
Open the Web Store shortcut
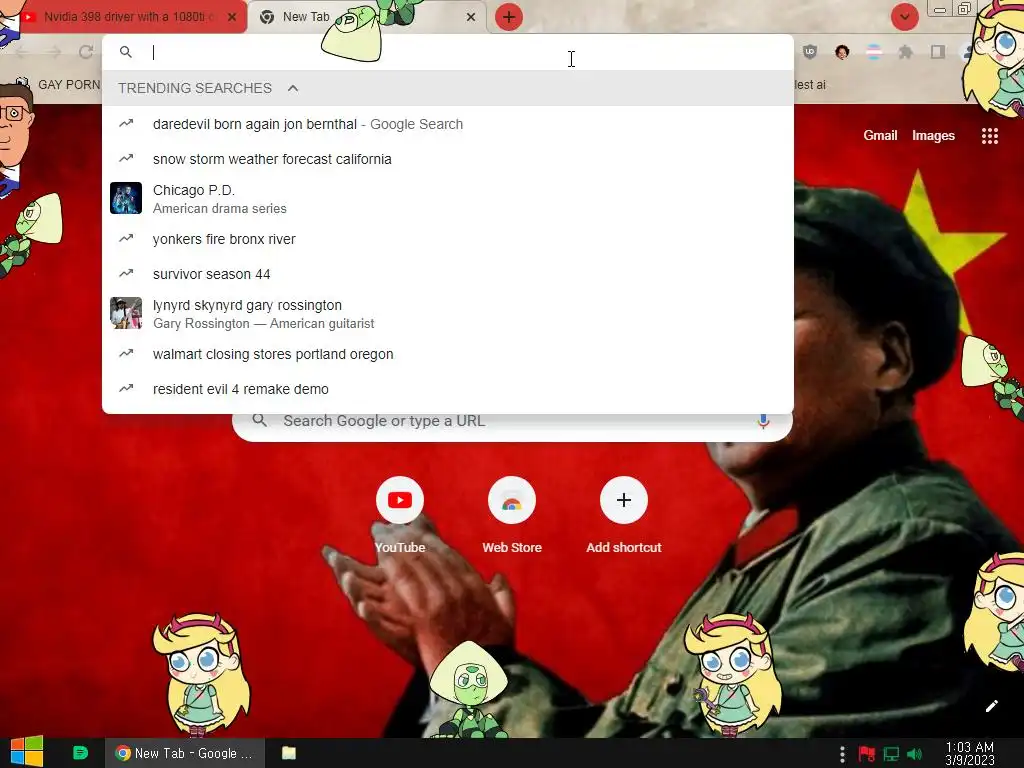click(512, 516)
